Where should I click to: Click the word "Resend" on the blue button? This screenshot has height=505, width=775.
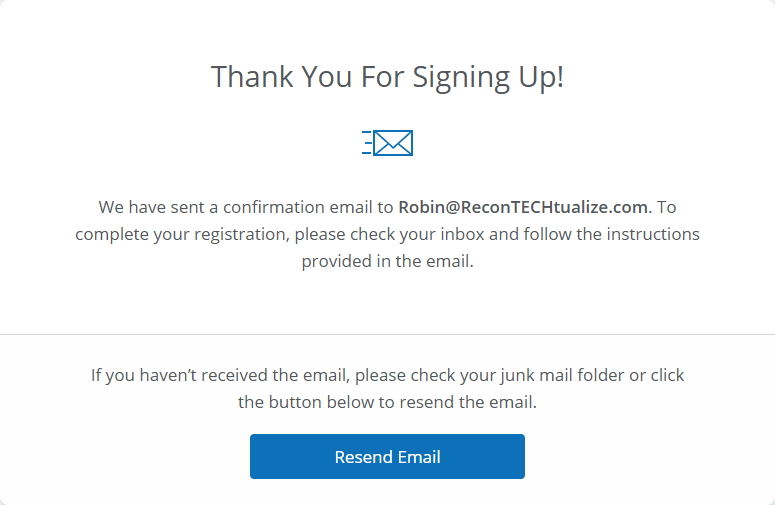(363, 457)
